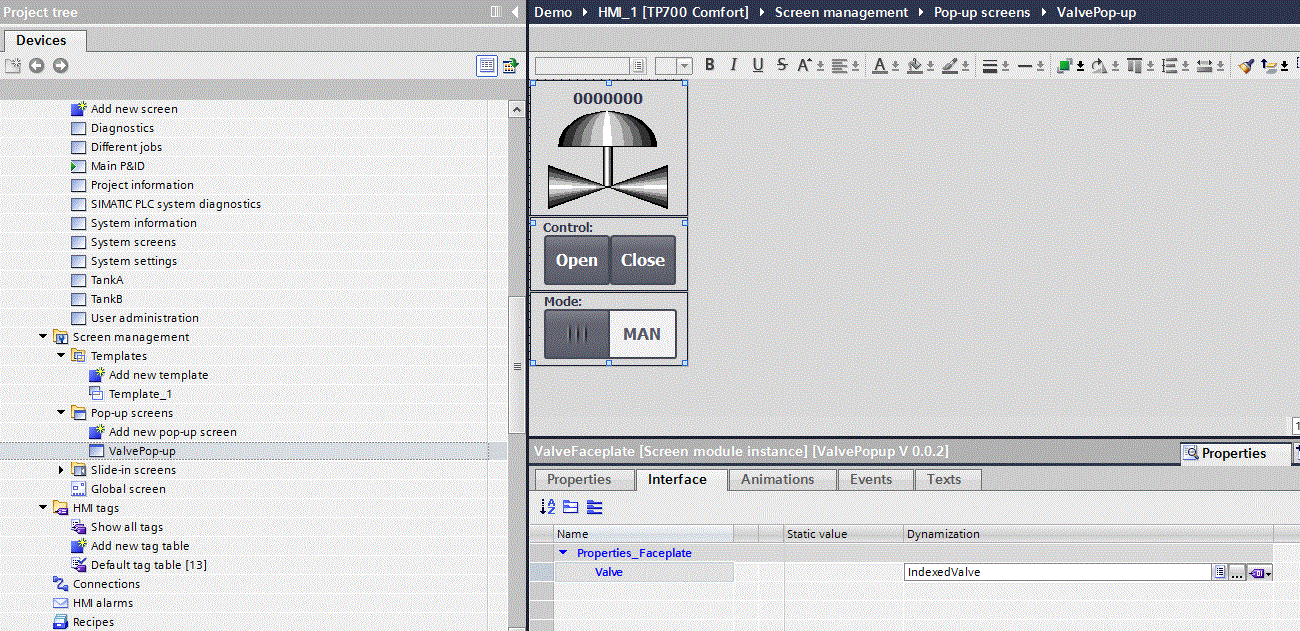The width and height of the screenshot is (1300, 631).
Task: Collapse the Screen management tree node
Action: click(x=42, y=337)
